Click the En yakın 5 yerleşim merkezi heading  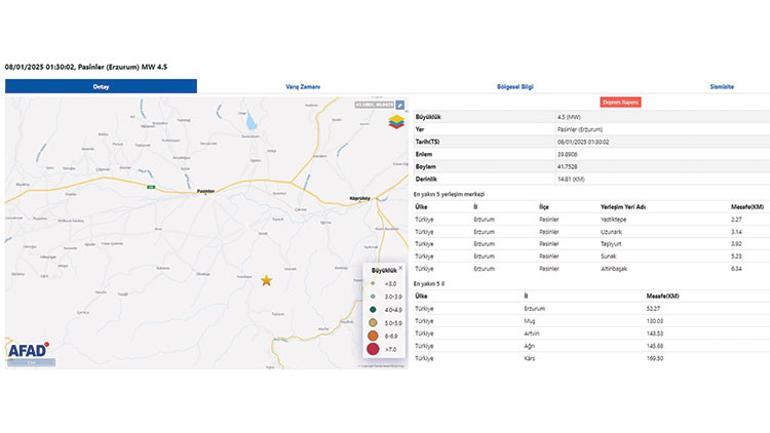click(x=449, y=194)
